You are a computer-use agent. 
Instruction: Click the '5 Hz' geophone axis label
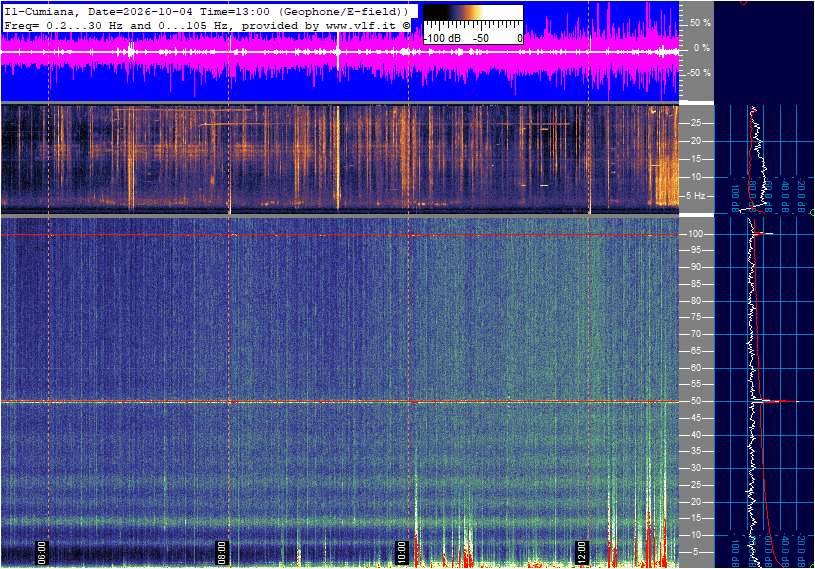pos(696,196)
